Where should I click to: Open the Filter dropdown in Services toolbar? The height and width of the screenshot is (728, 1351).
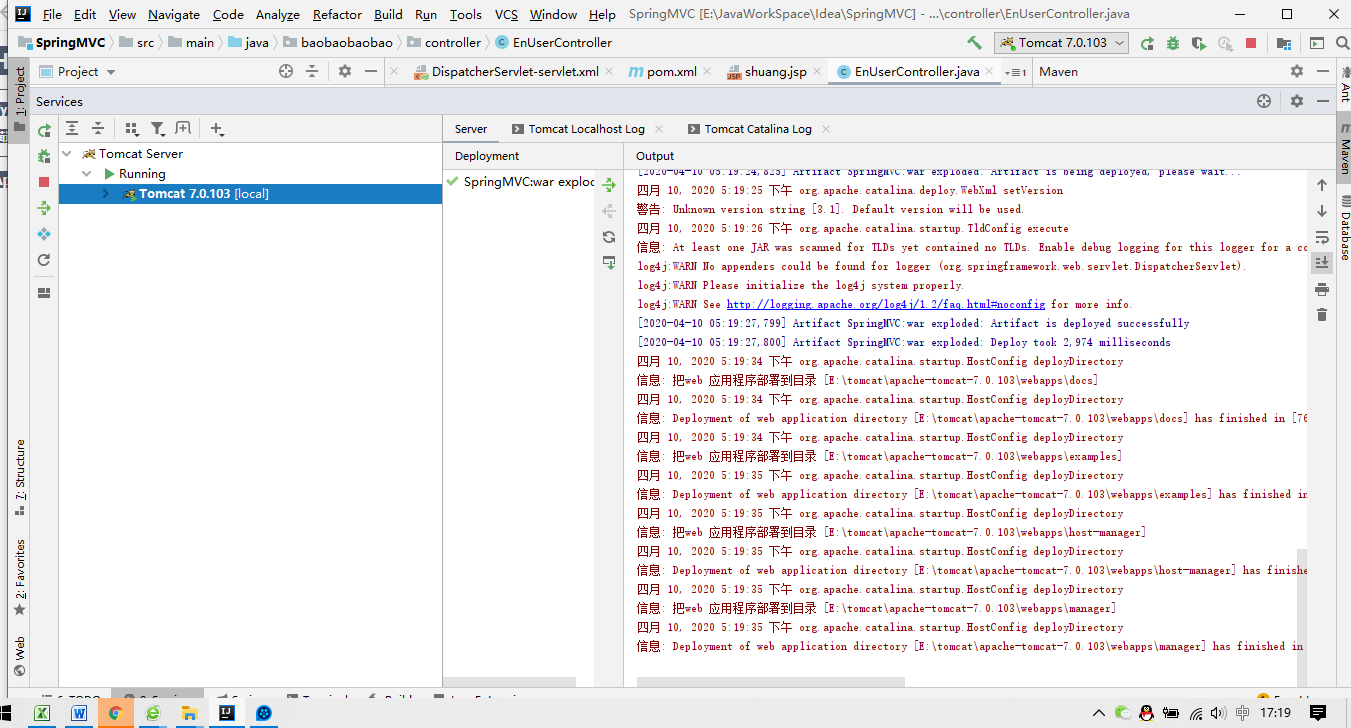[x=158, y=129]
